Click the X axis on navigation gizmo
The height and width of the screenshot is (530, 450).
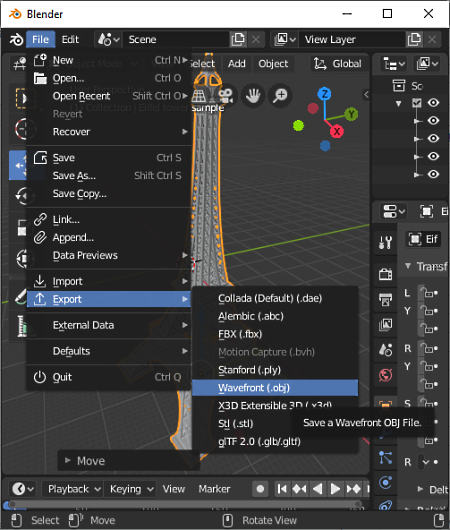pos(337,131)
